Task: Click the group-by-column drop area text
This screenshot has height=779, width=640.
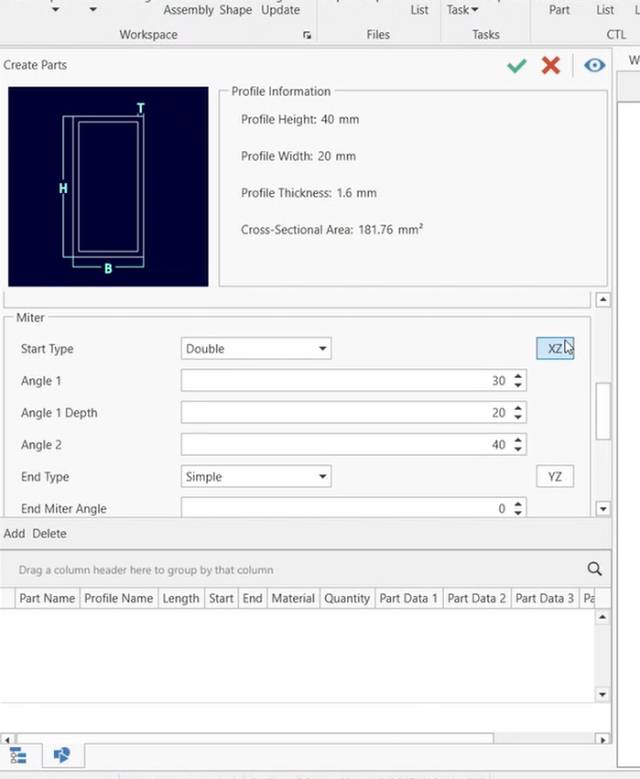Action: click(146, 570)
